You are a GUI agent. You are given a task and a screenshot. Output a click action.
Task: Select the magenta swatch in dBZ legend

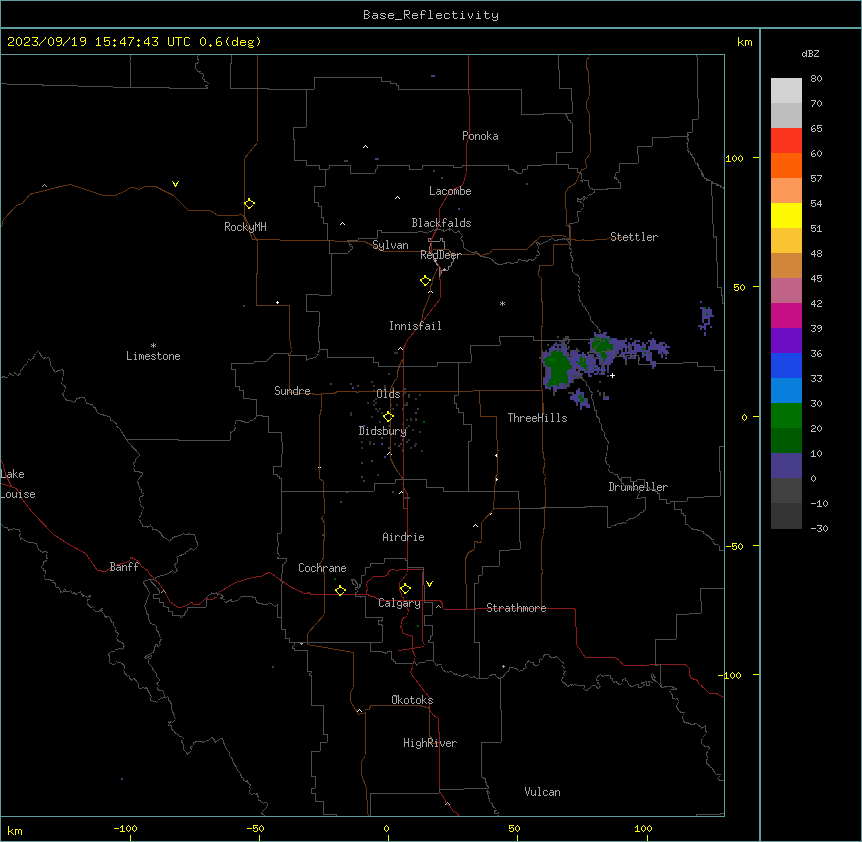tap(786, 315)
